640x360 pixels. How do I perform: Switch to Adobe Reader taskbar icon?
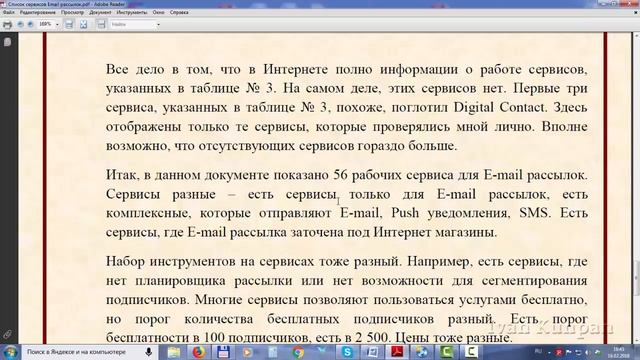(397, 352)
